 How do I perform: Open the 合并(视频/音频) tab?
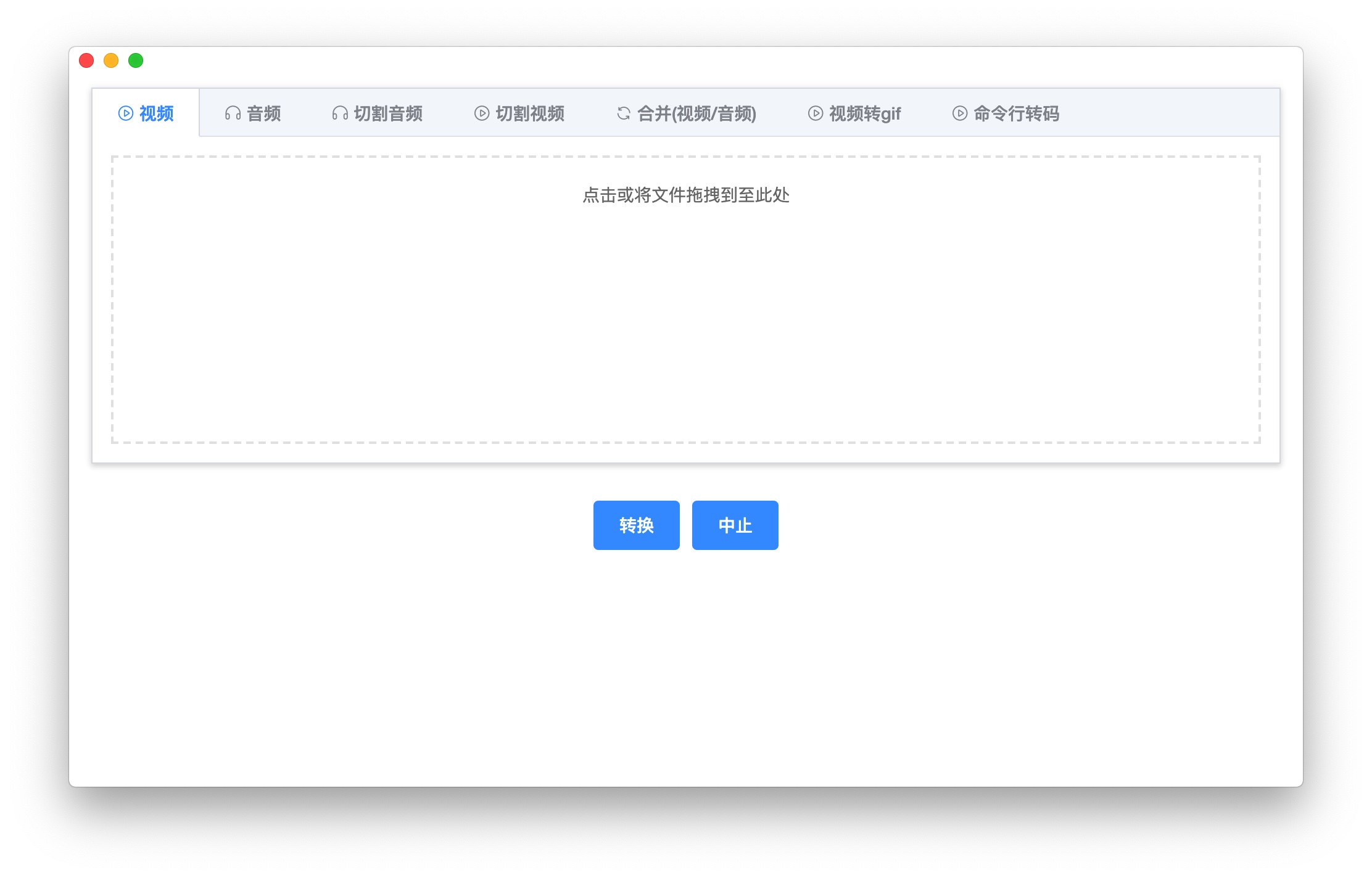[696, 113]
